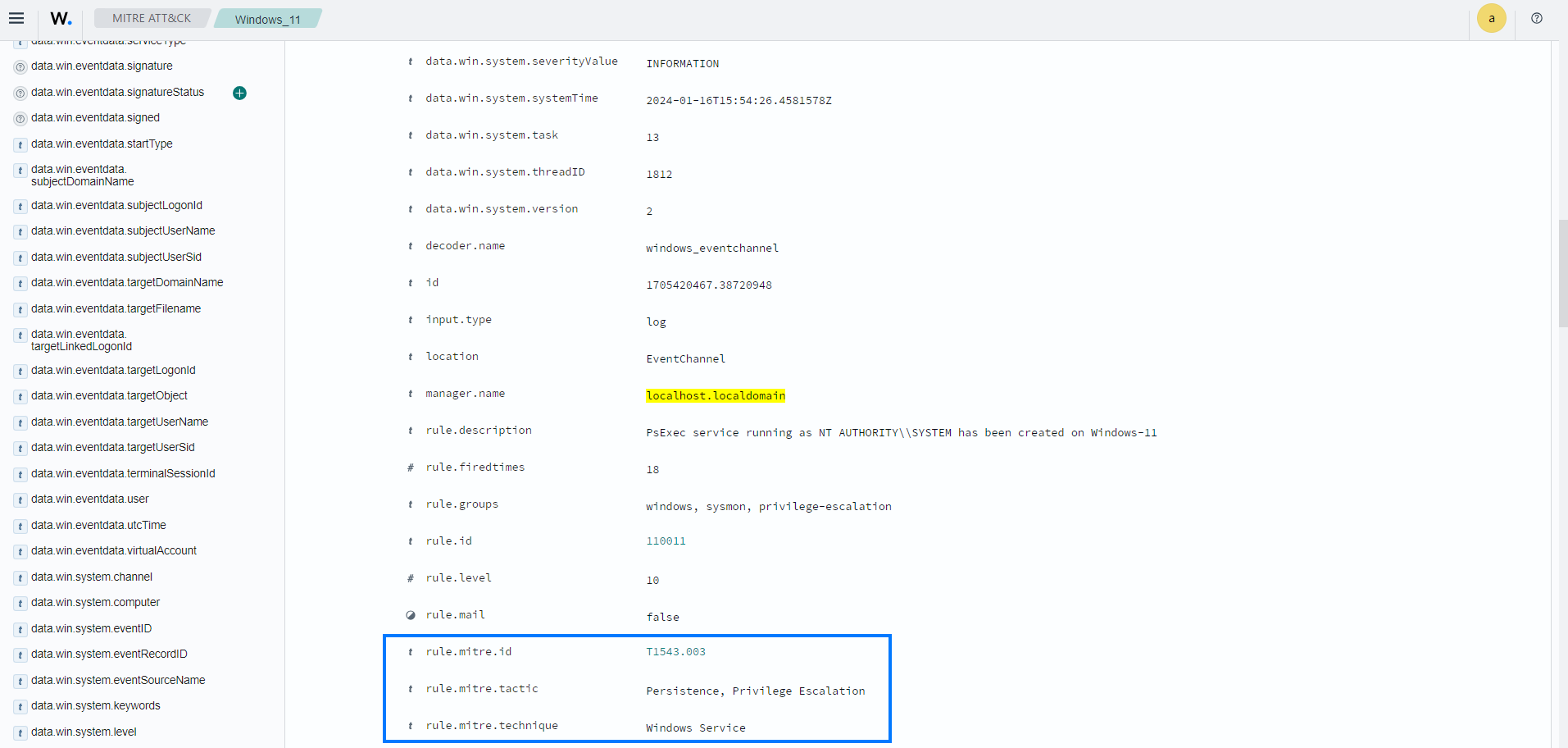The height and width of the screenshot is (748, 1568).
Task: Click the boolean-type icon beside rule.mail
Action: click(411, 615)
